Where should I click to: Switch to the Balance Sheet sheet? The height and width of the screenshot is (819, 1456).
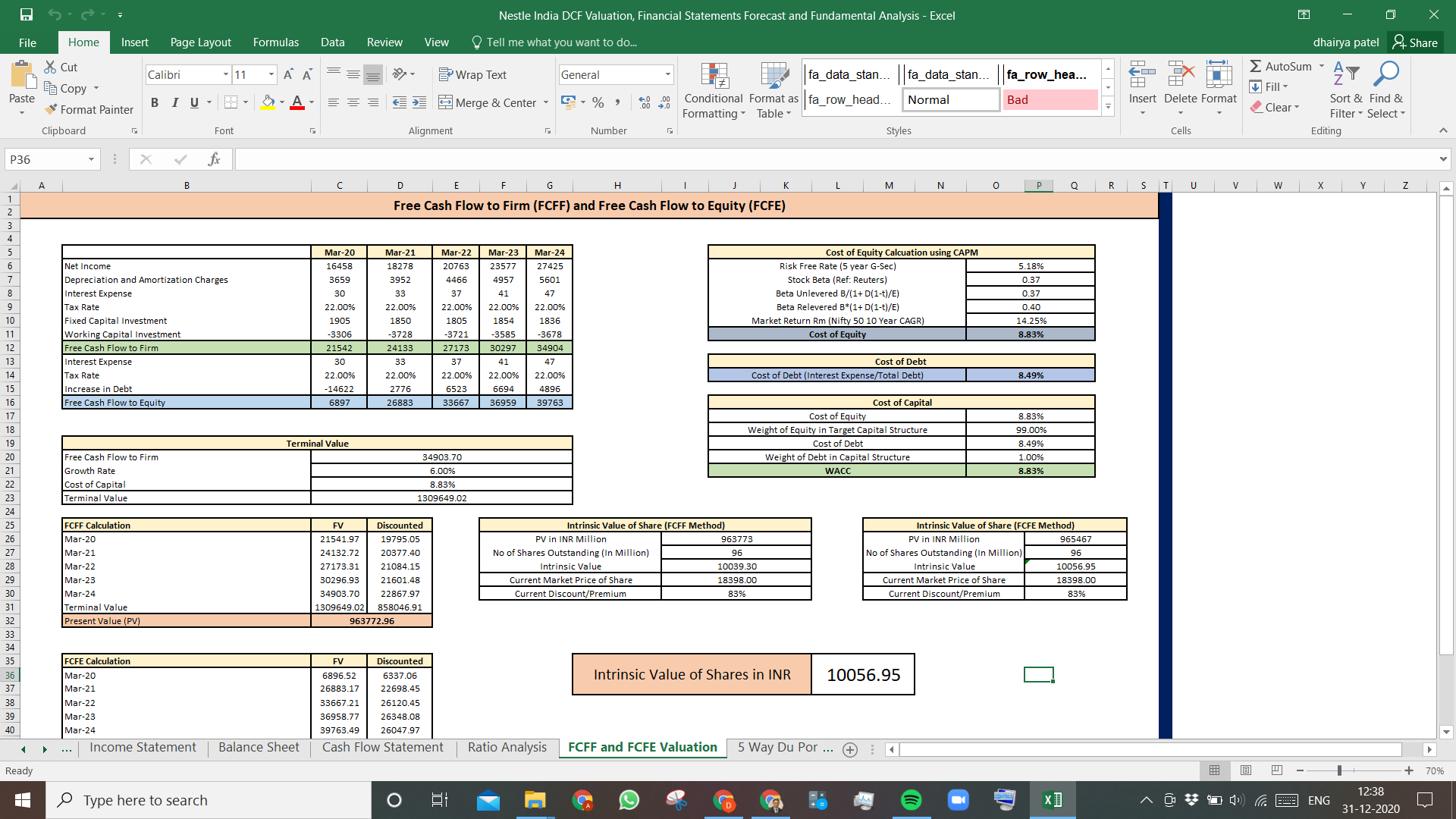(259, 748)
